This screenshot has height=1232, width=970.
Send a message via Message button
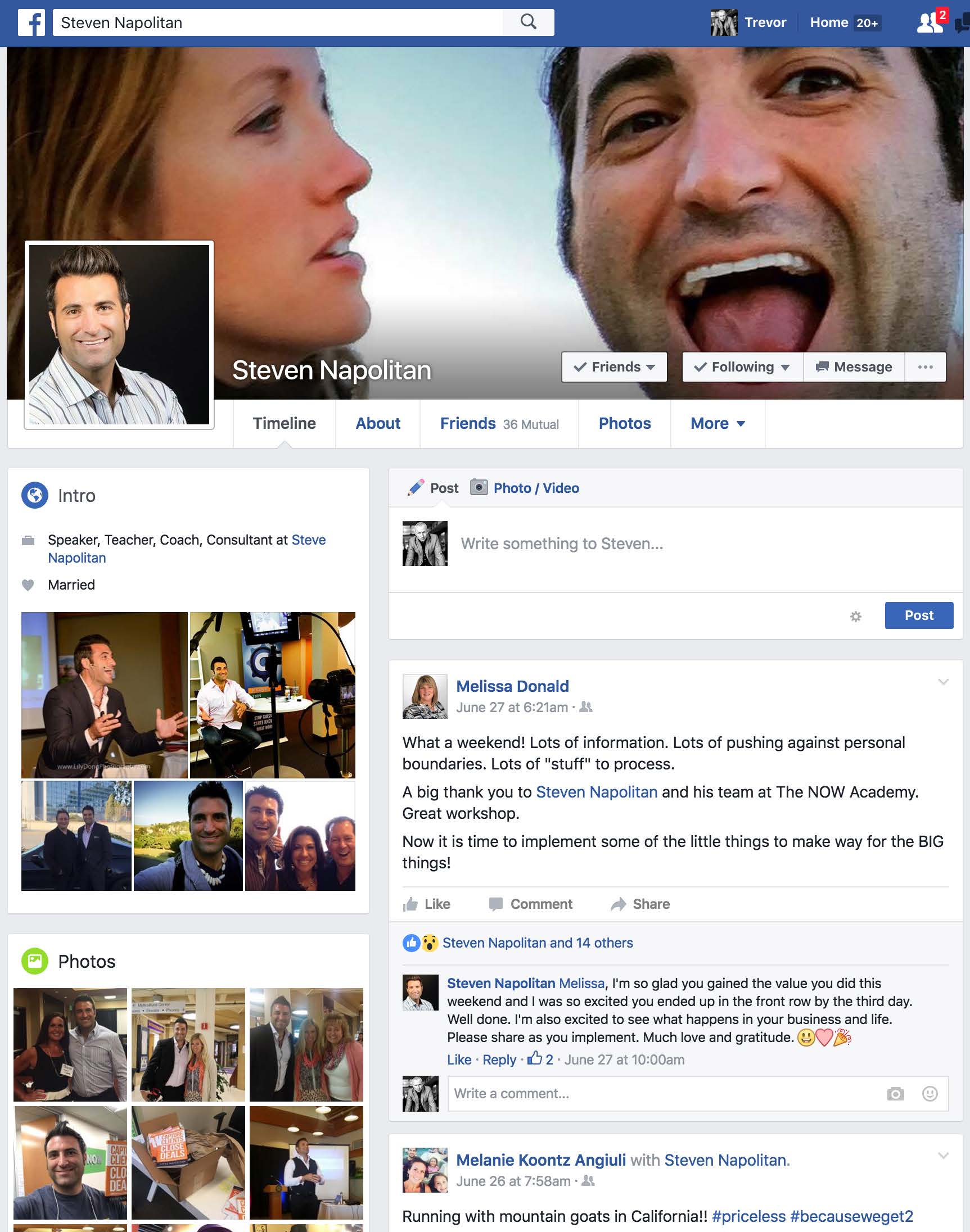point(854,367)
